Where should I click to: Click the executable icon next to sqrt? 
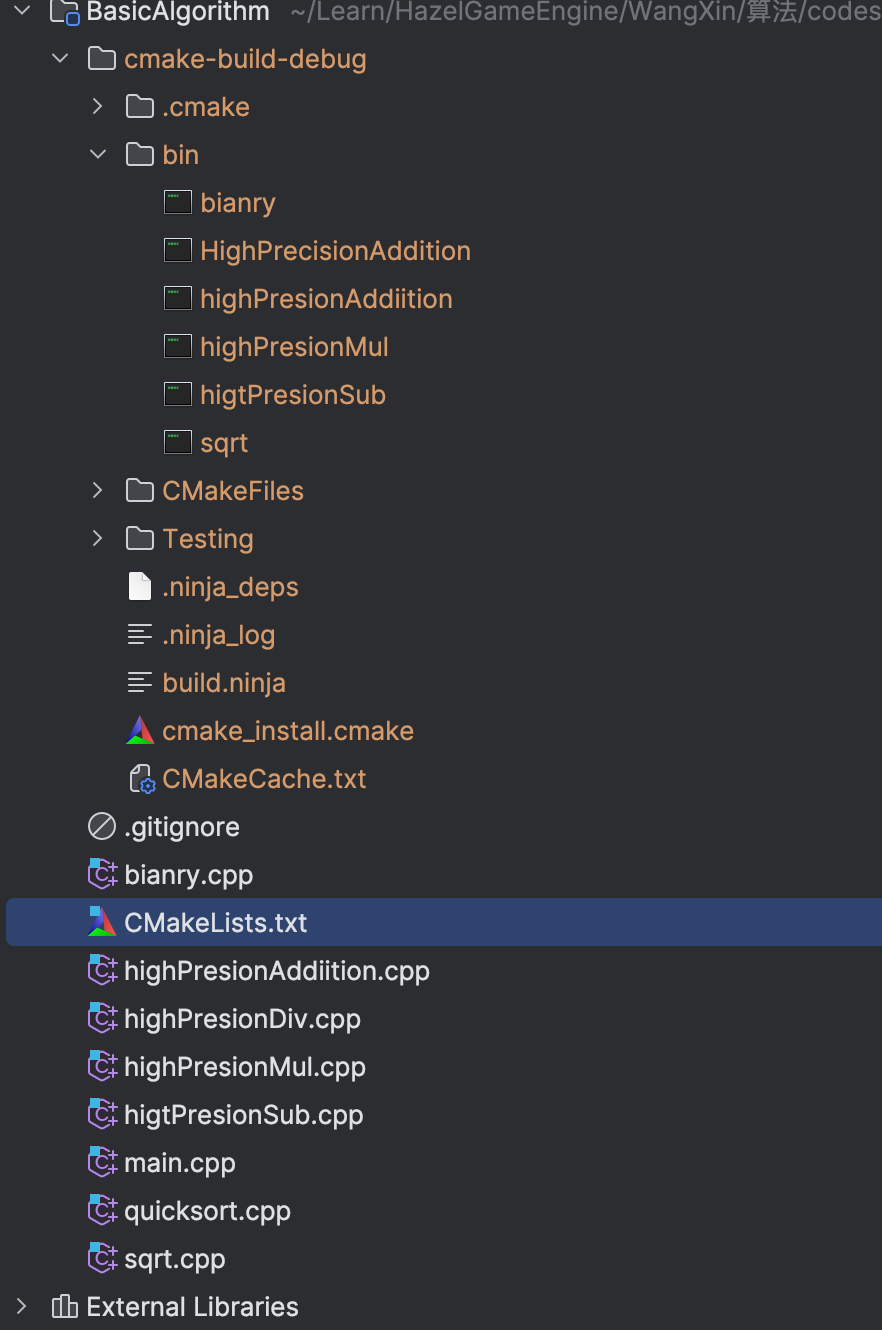point(178,443)
